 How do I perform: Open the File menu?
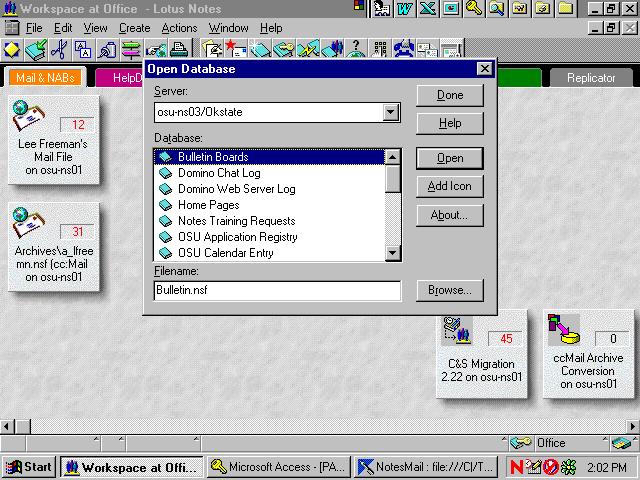pos(34,28)
